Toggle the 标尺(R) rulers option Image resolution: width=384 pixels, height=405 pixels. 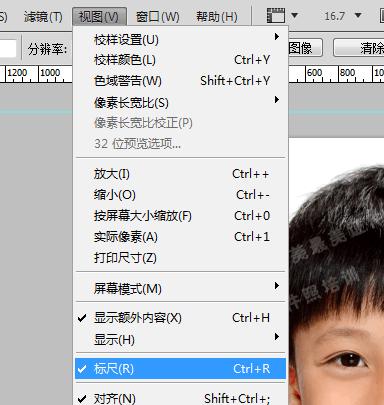click(x=181, y=369)
